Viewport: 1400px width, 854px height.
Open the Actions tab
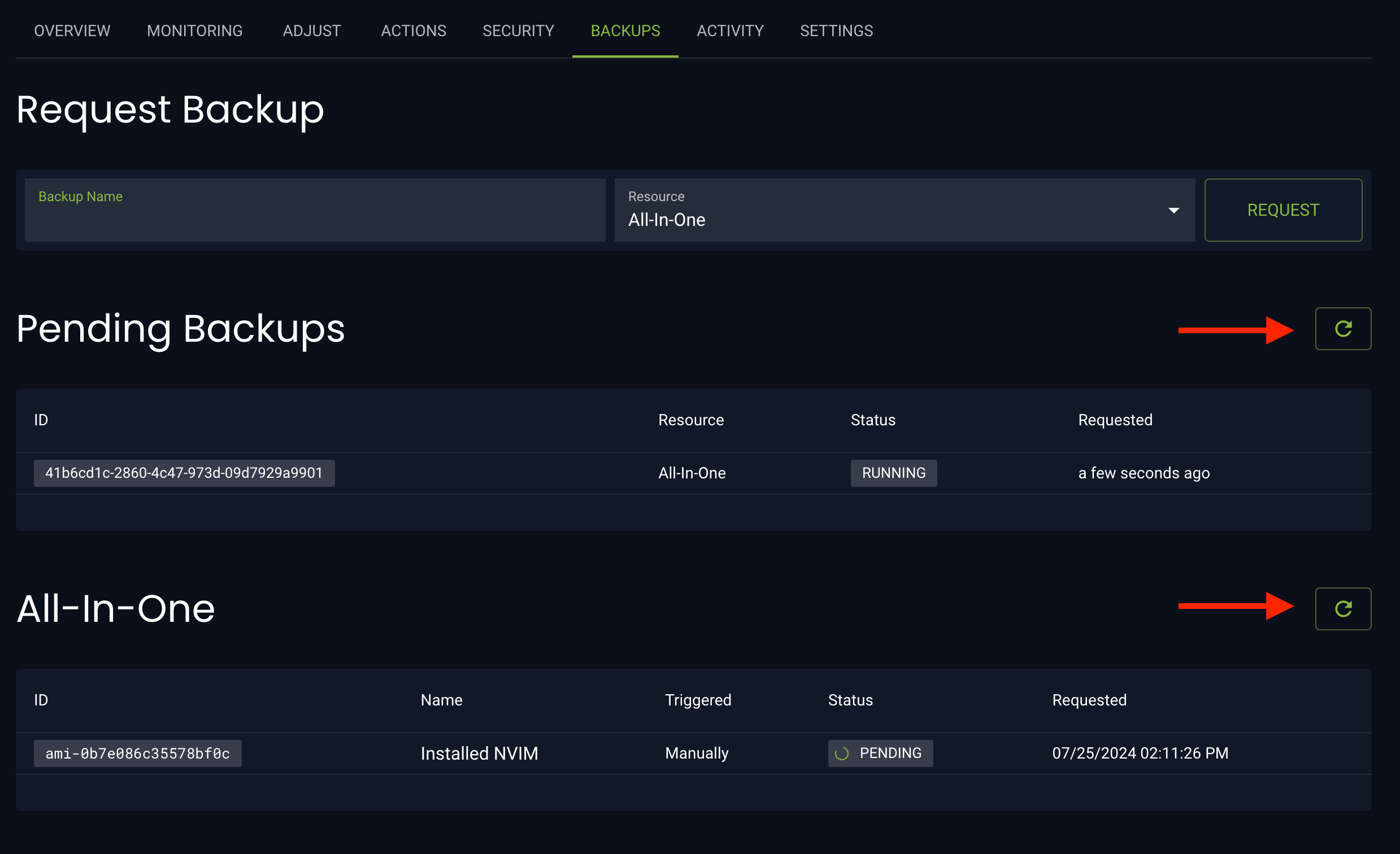[413, 30]
